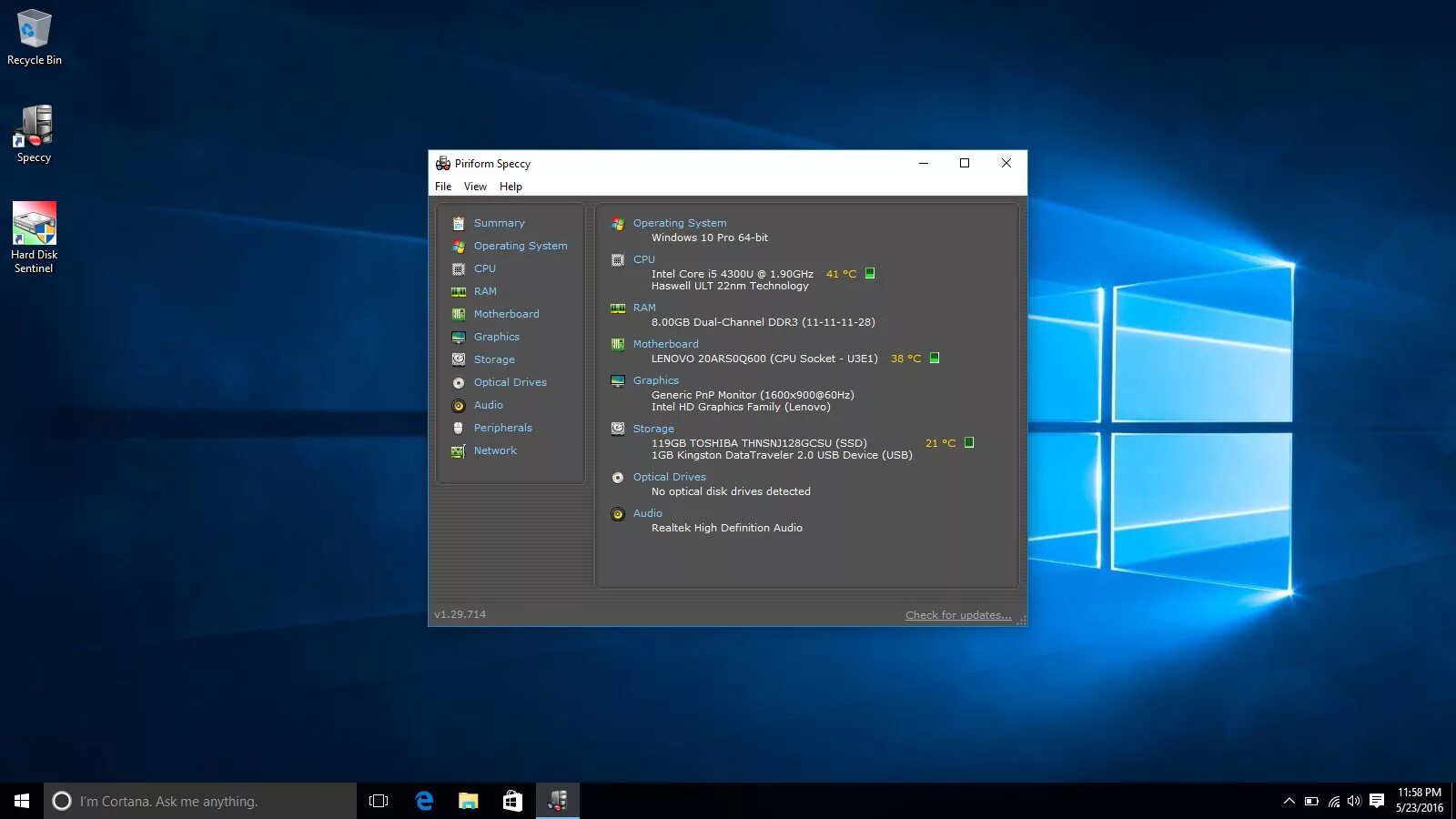The width and height of the screenshot is (1456, 819).
Task: Select the Motherboard icon in sidebar
Action: coord(459,314)
